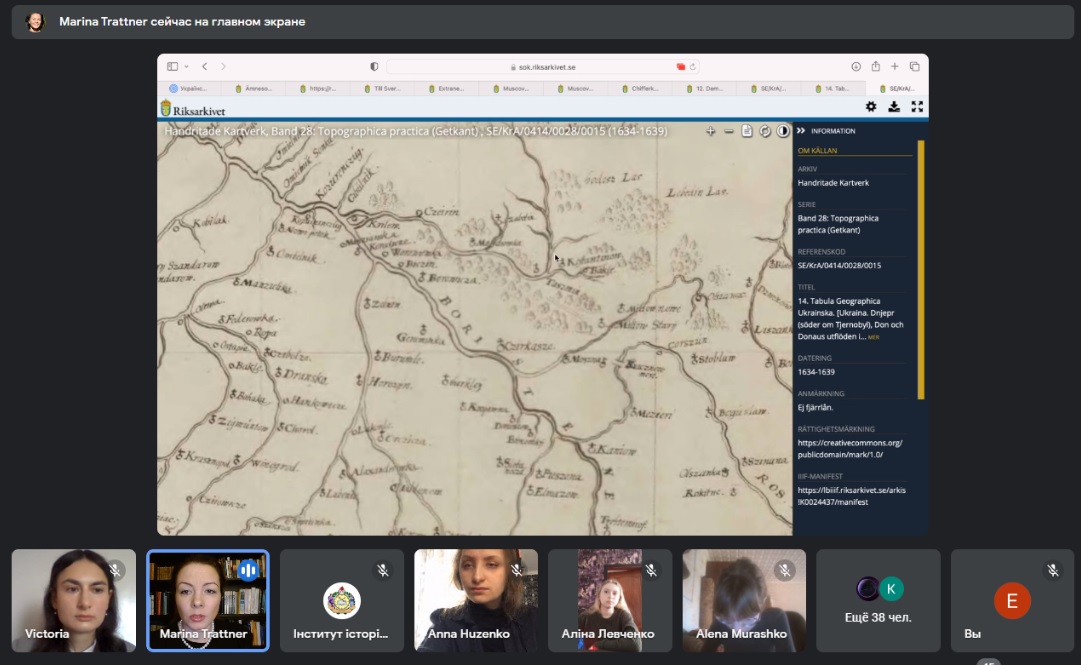The height and width of the screenshot is (665, 1081).
Task: Click the Safari share icon
Action: pos(876,66)
